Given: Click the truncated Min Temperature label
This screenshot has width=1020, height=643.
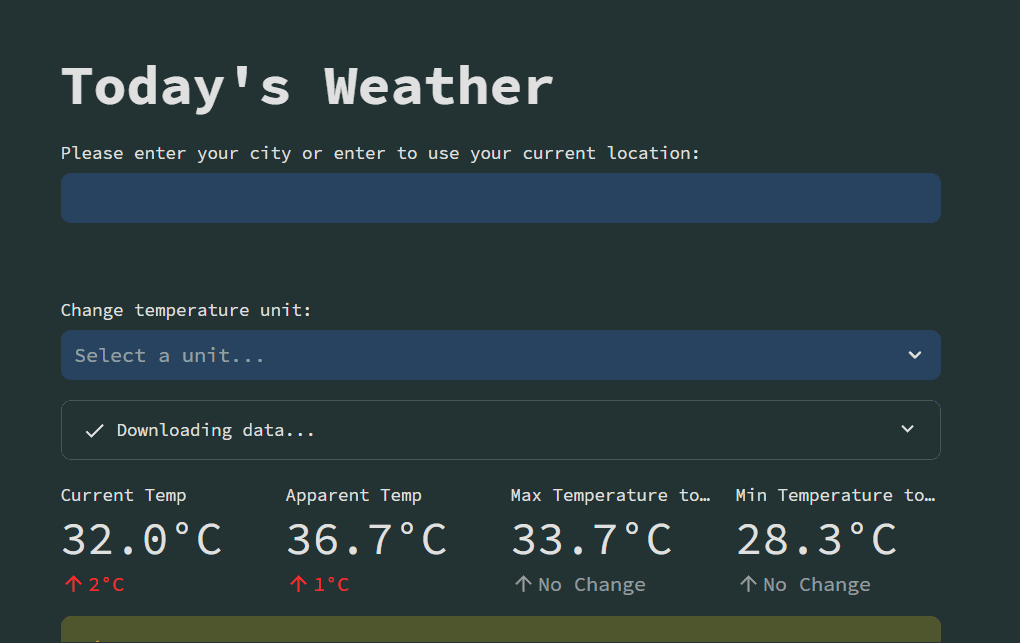Looking at the screenshot, I should pos(835,495).
